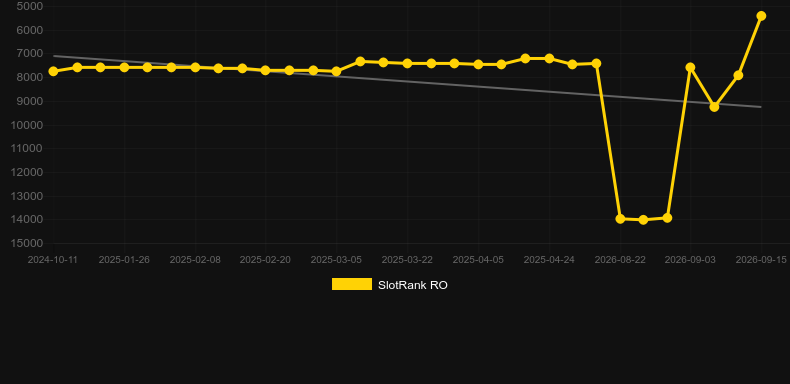Image resolution: width=790 pixels, height=384 pixels.
Task: Click the 2026-09-15 date label
Action: (761, 260)
